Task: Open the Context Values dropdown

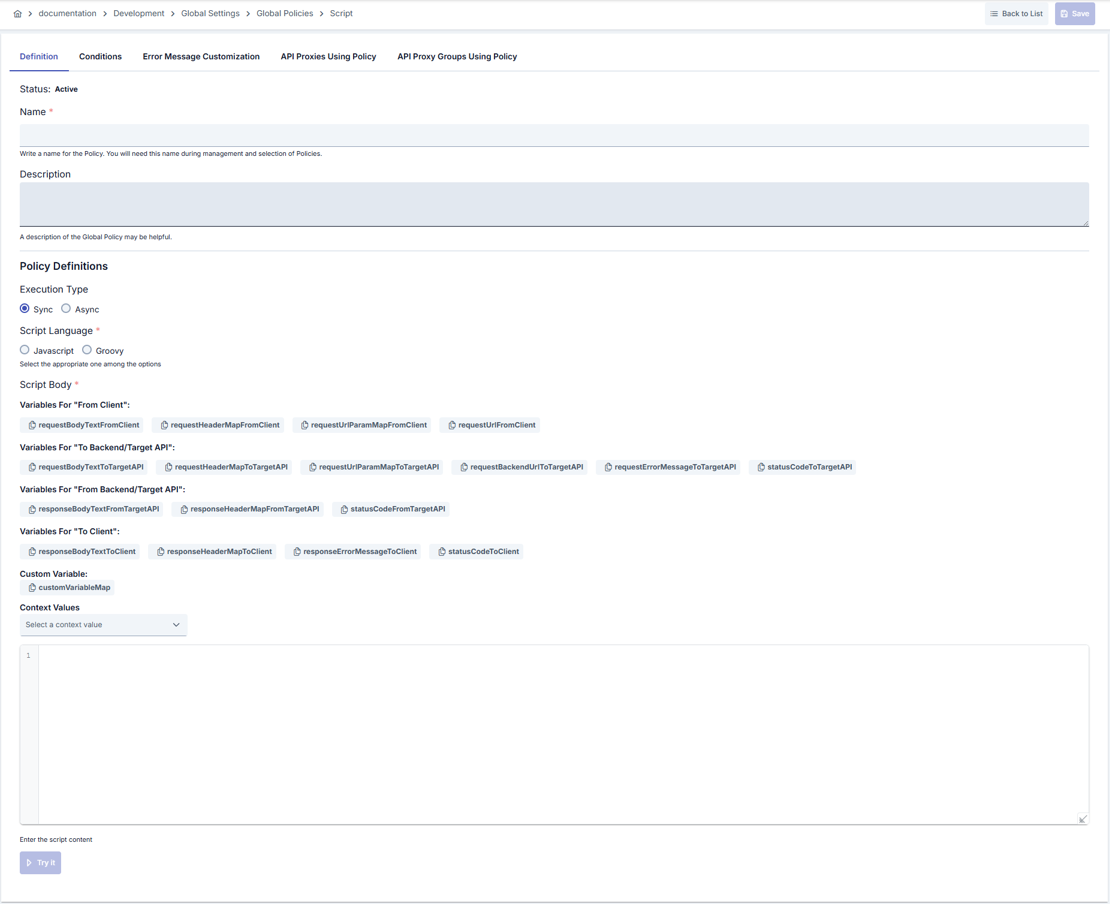Action: (103, 625)
